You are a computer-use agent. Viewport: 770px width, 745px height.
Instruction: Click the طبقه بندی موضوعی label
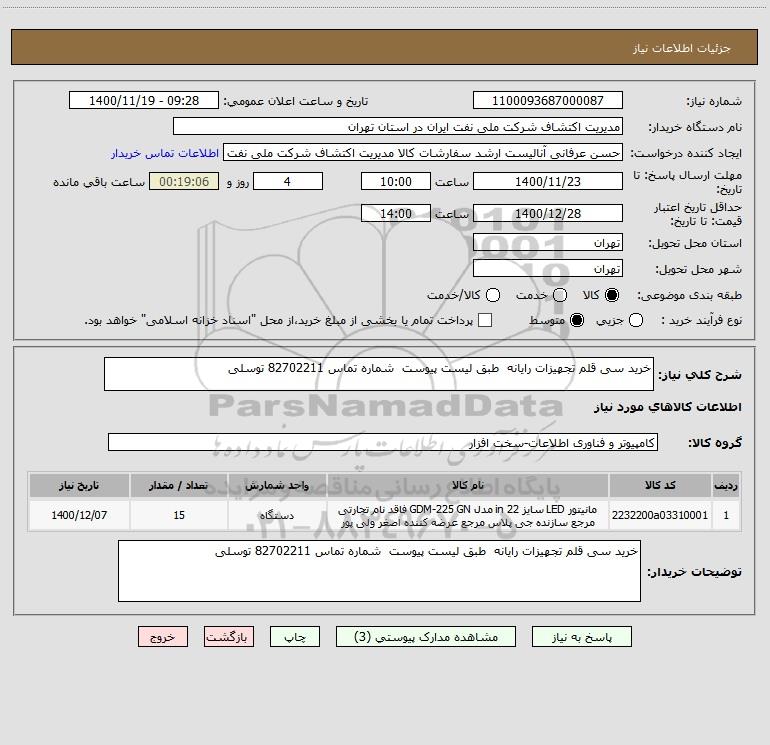689,295
